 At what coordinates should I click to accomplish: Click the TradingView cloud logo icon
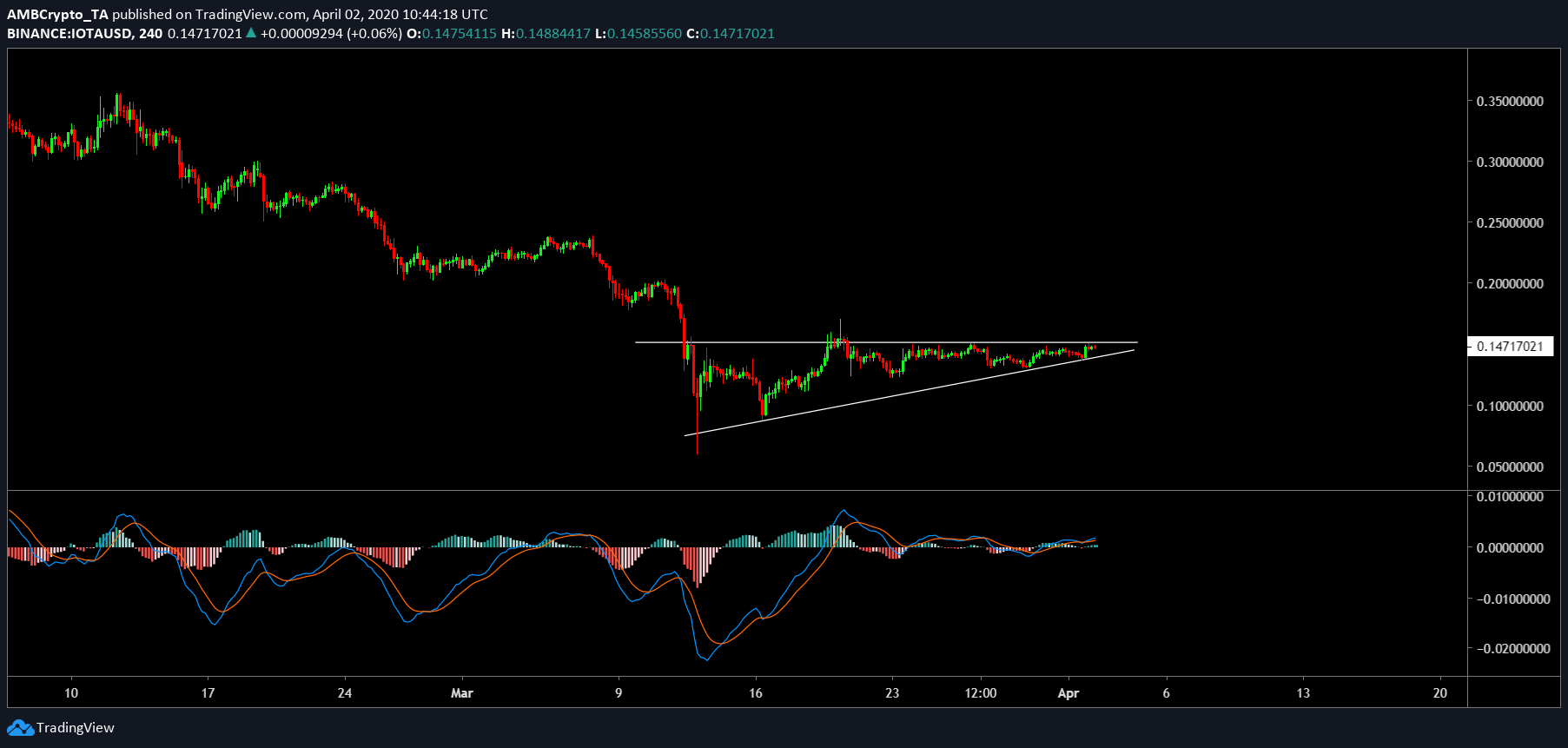(x=20, y=728)
